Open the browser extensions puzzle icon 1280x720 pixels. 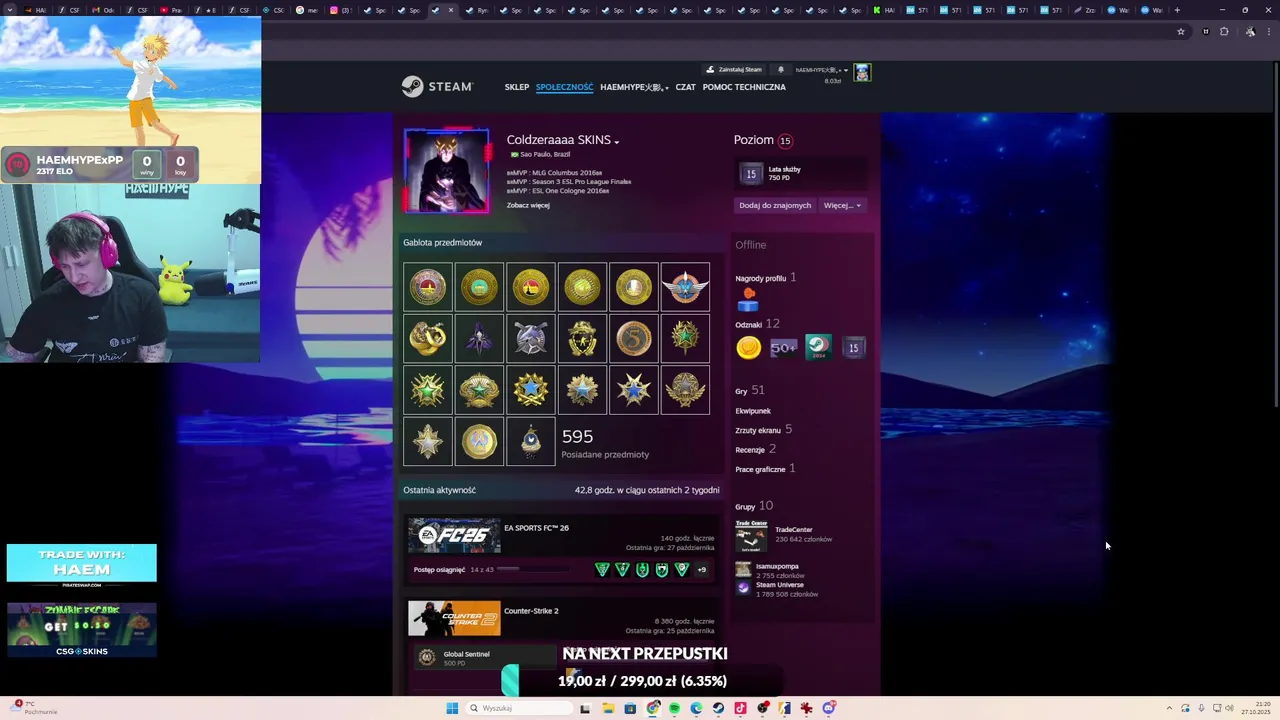pyautogui.click(x=1224, y=32)
